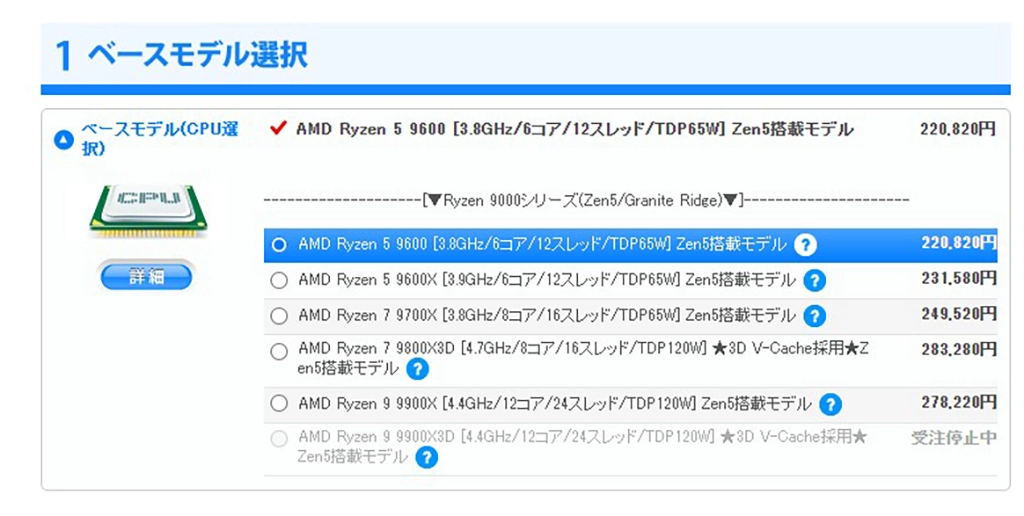Click AMD Ryzen 7 9700X model label
The width and height of the screenshot is (1024, 516).
(x=547, y=316)
